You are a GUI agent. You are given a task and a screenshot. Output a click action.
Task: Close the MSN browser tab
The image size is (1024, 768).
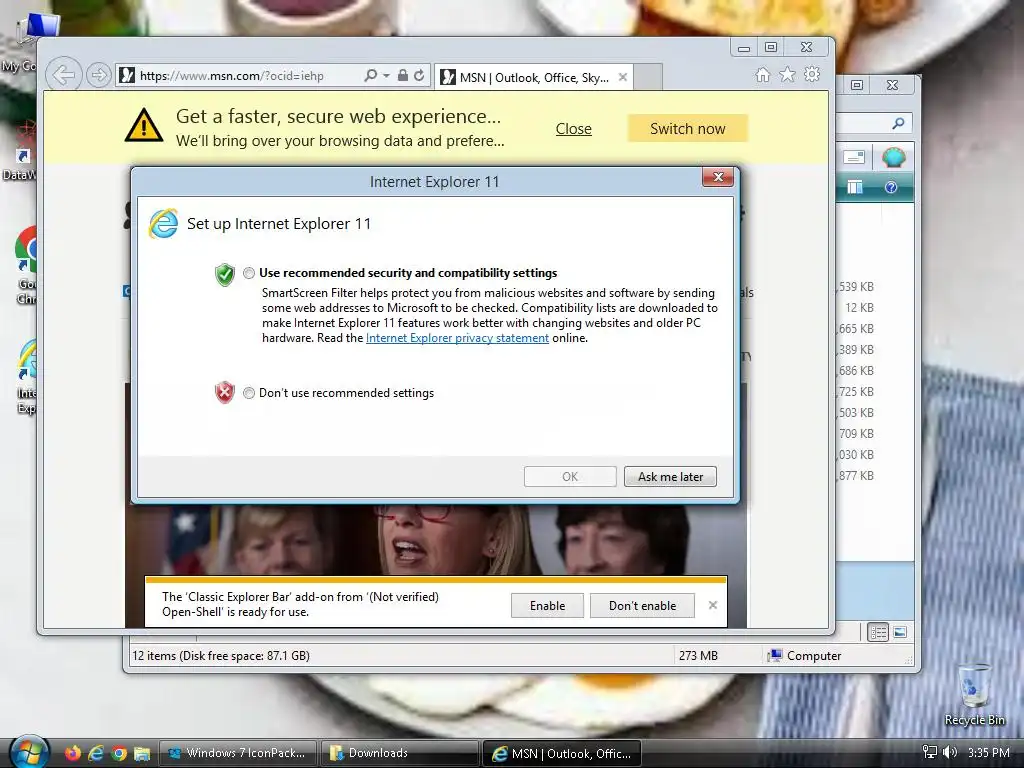click(x=623, y=77)
